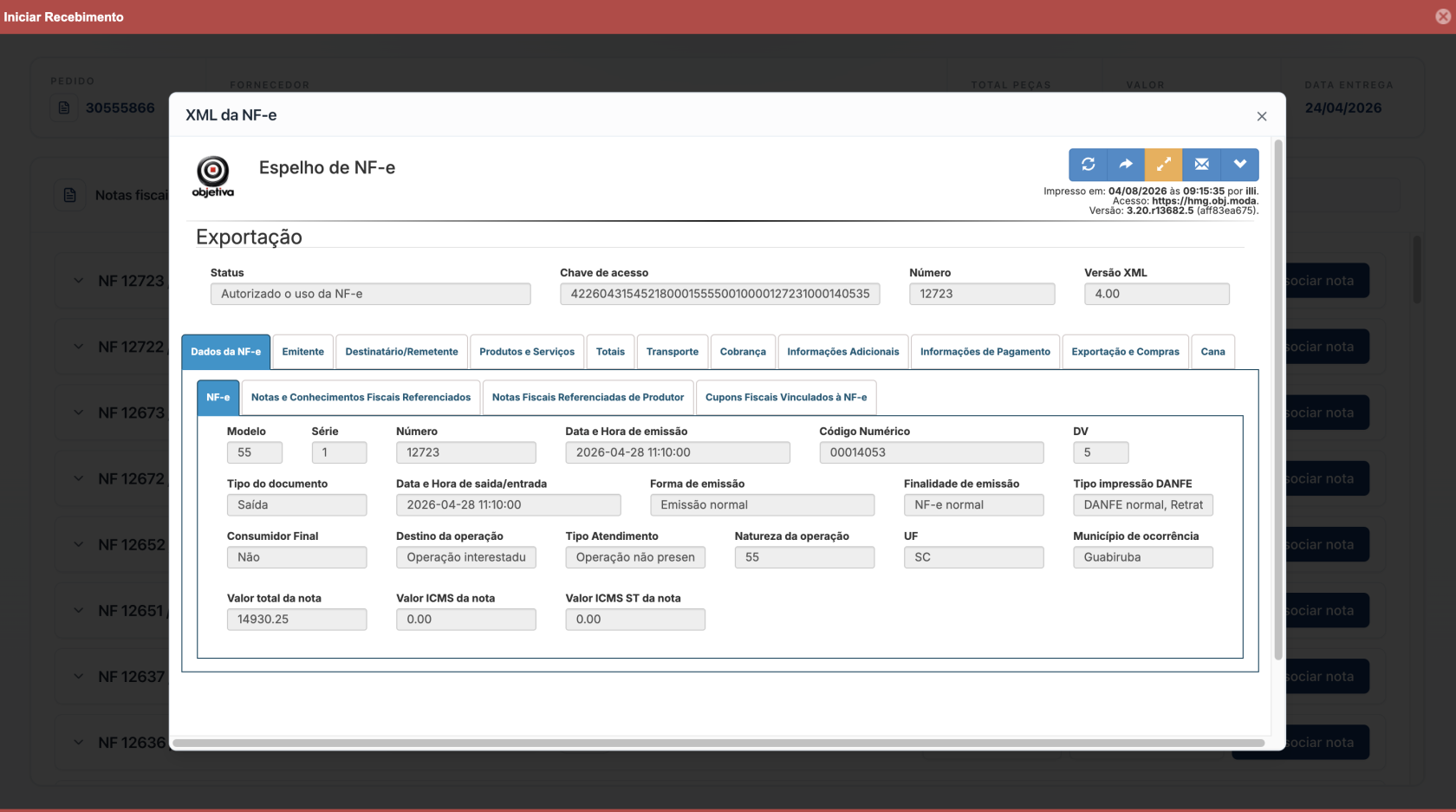Image resolution: width=1456 pixels, height=812 pixels.
Task: Open the Exportação e Compras tab
Action: [1125, 352]
